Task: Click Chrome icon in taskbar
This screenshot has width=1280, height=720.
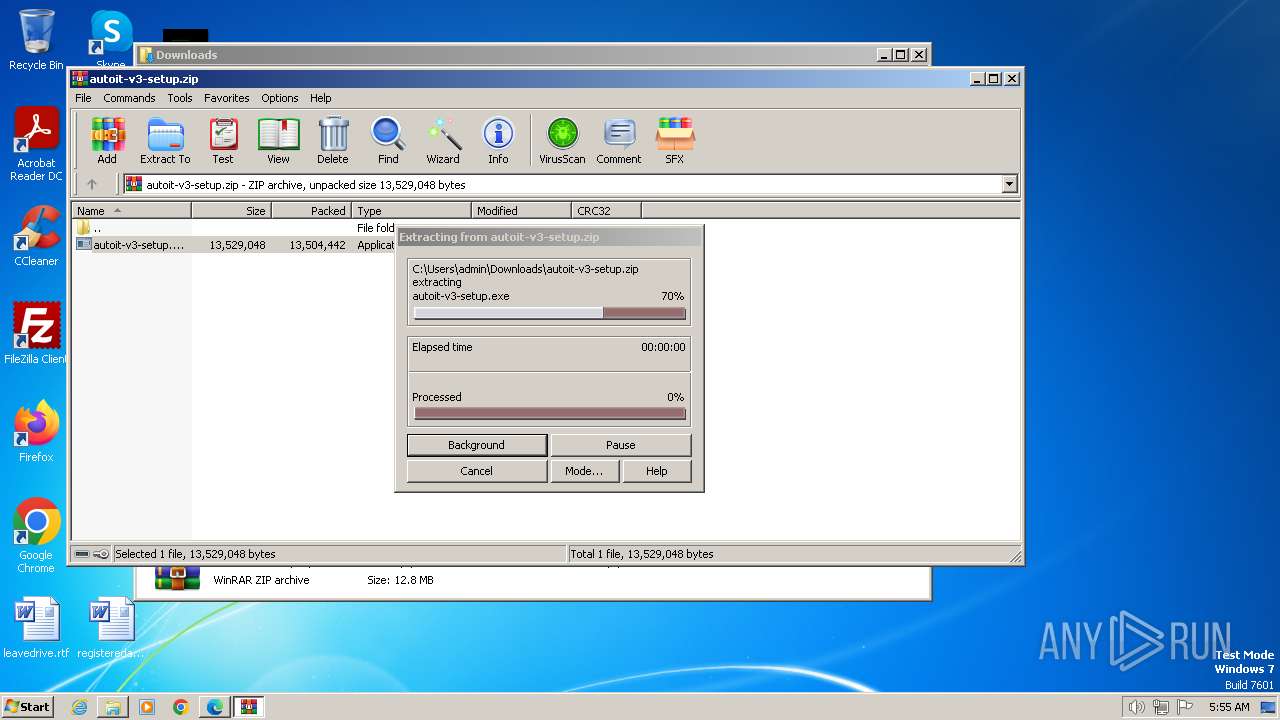Action: pyautogui.click(x=181, y=707)
